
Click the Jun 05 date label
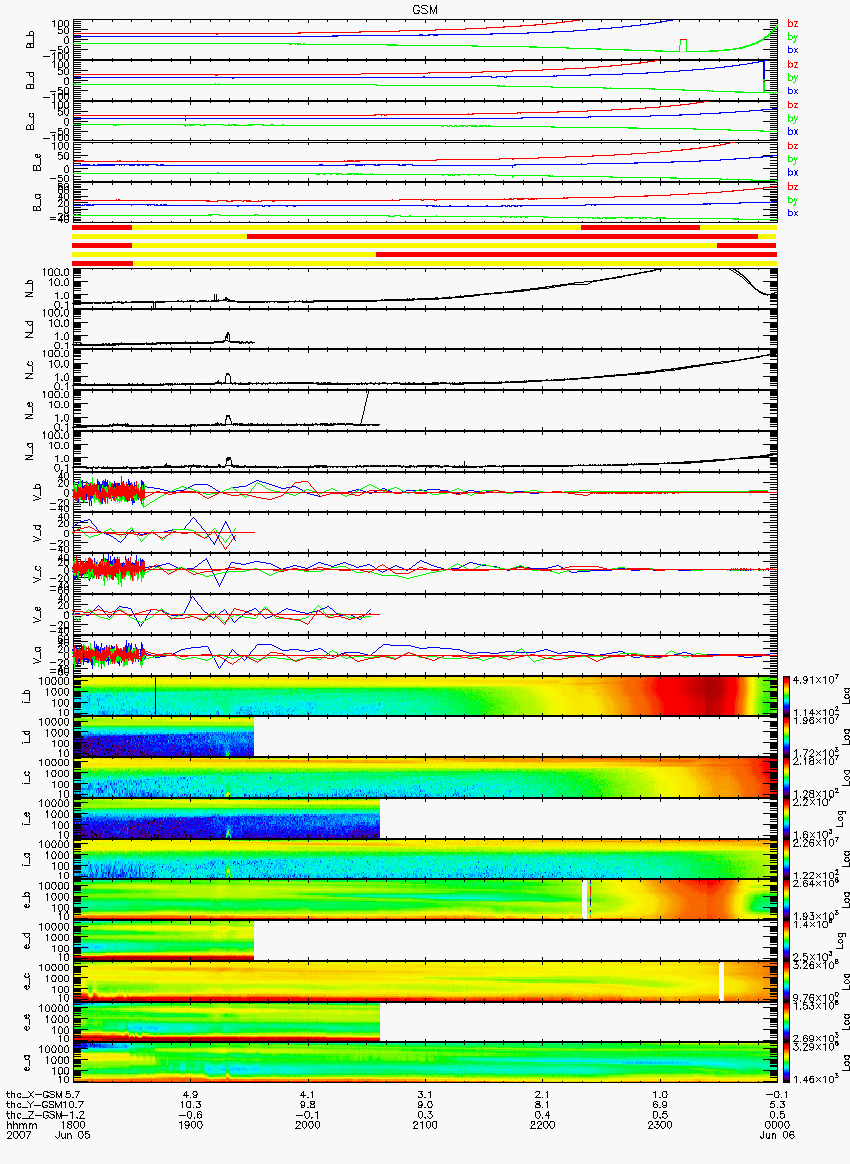pos(73,1135)
